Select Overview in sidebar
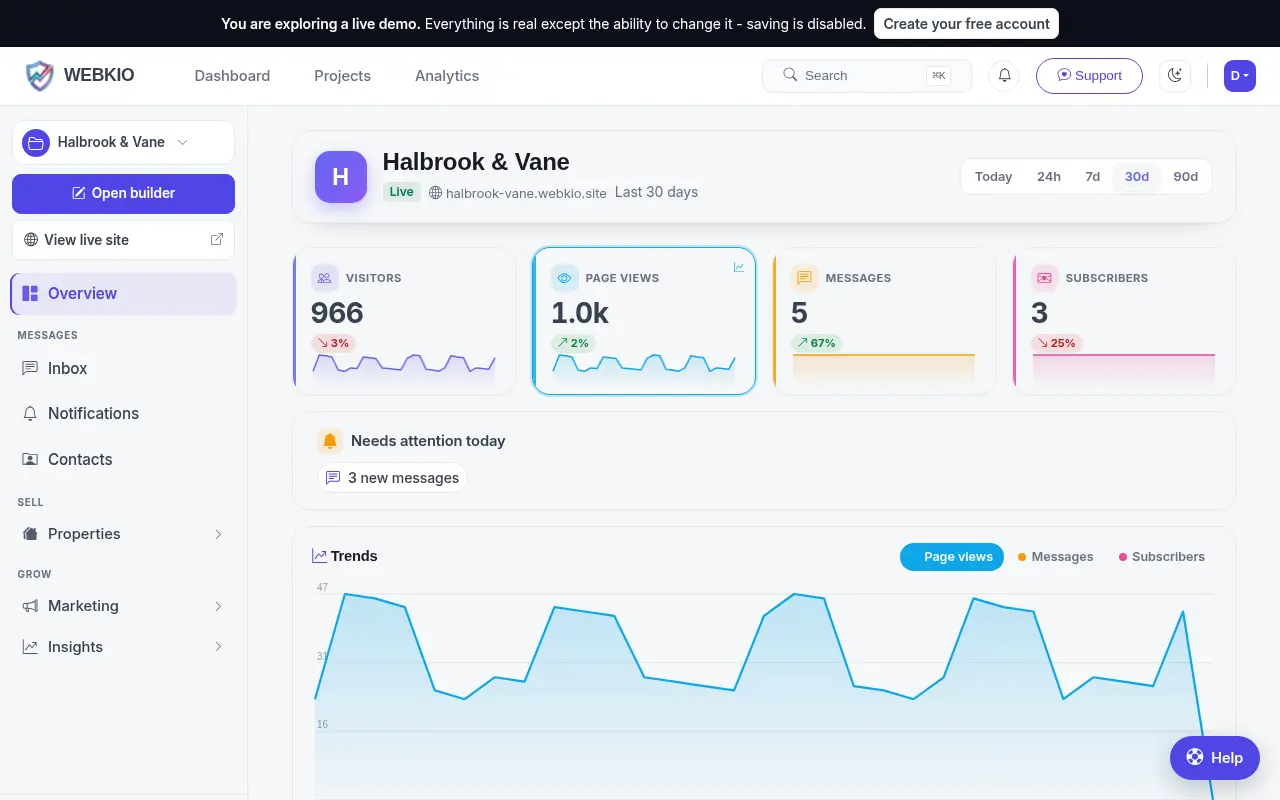The width and height of the screenshot is (1280, 800). click(x=123, y=294)
